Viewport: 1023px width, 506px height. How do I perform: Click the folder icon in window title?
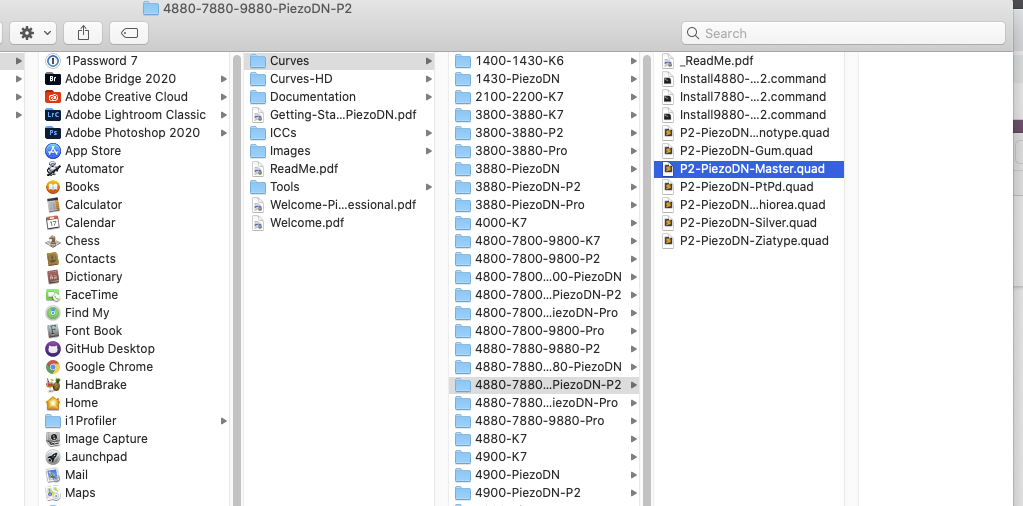point(151,8)
